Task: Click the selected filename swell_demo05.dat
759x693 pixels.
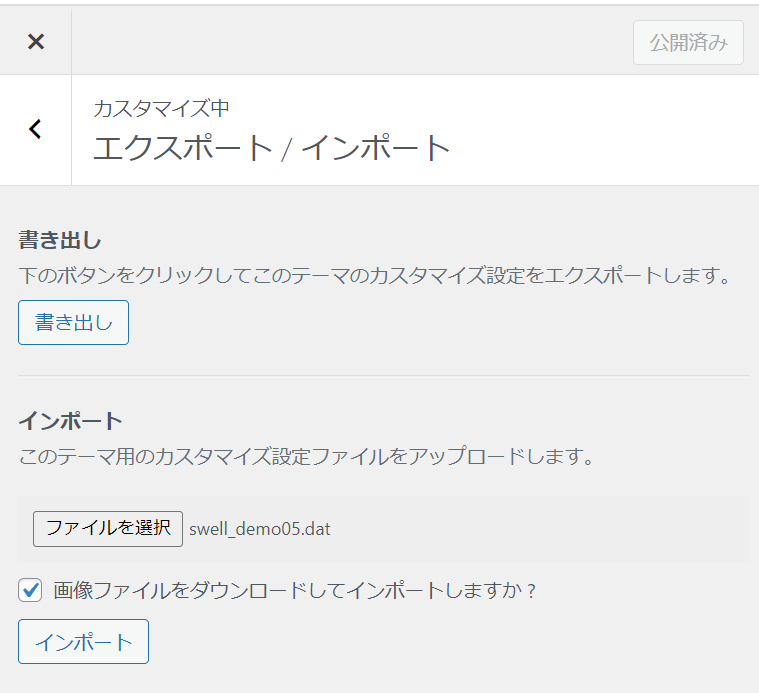Action: tap(259, 529)
